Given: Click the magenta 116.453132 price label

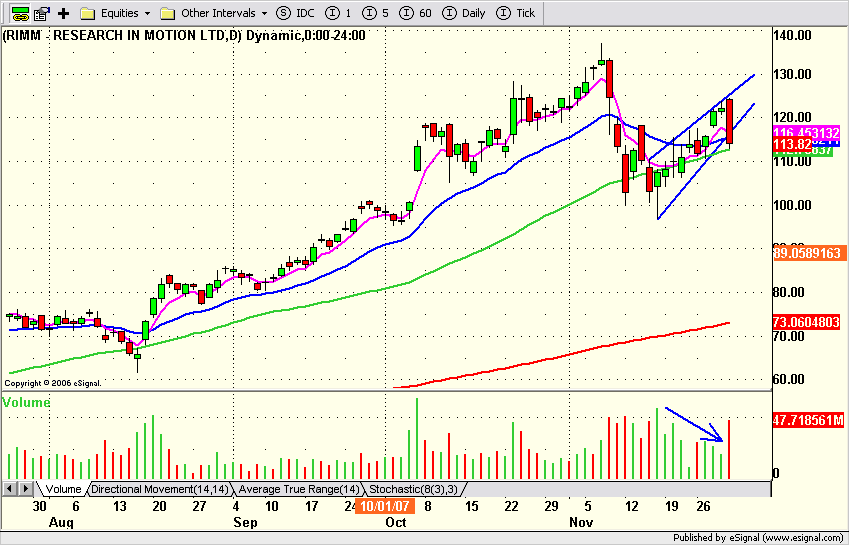Looking at the screenshot, I should pyautogui.click(x=807, y=133).
